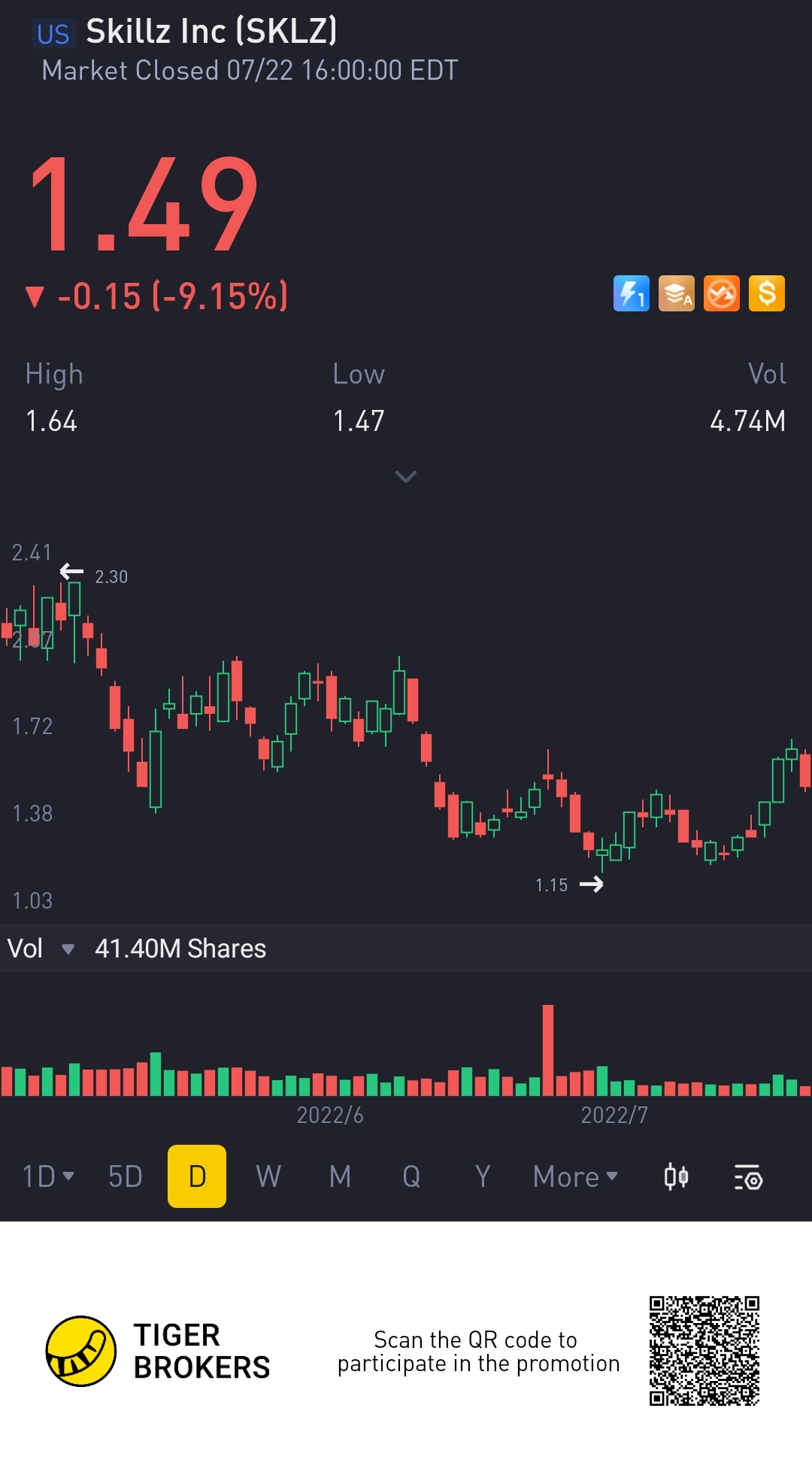Switch to the 5D chart tab

coord(125,1176)
